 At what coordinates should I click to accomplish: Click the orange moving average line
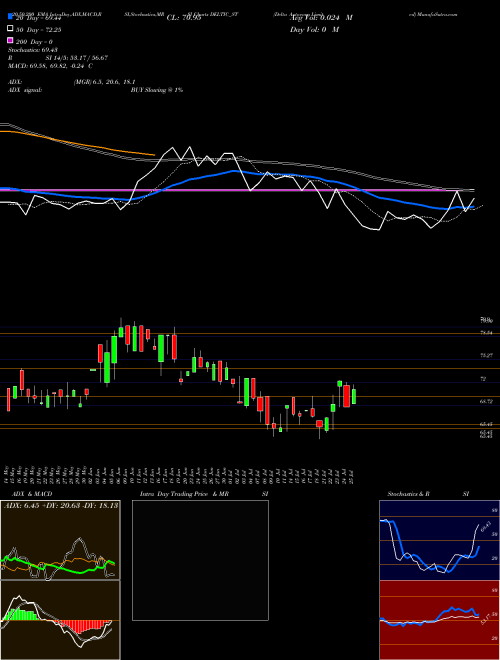76,143
